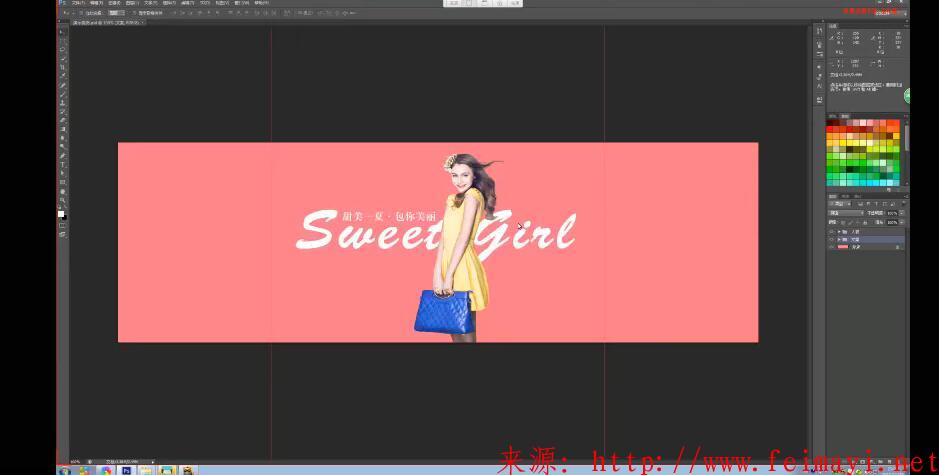Click the Windows Start button
Image resolution: width=939 pixels, height=475 pixels.
pos(64,469)
